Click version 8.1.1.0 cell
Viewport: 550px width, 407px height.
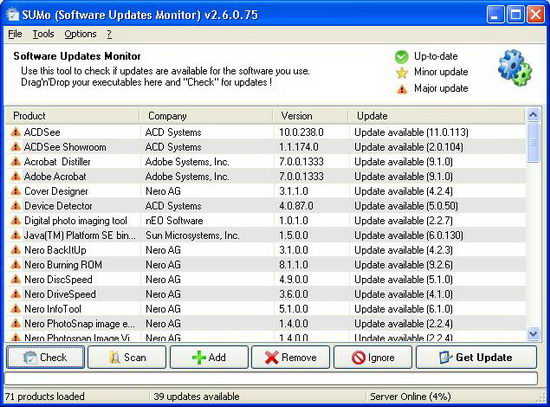[x=294, y=265]
